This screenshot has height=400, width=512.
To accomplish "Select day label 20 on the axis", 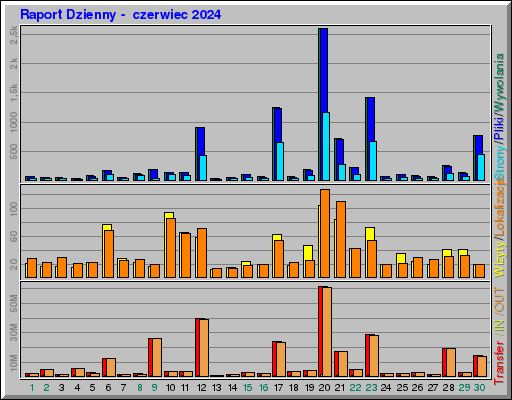I will [x=324, y=388].
